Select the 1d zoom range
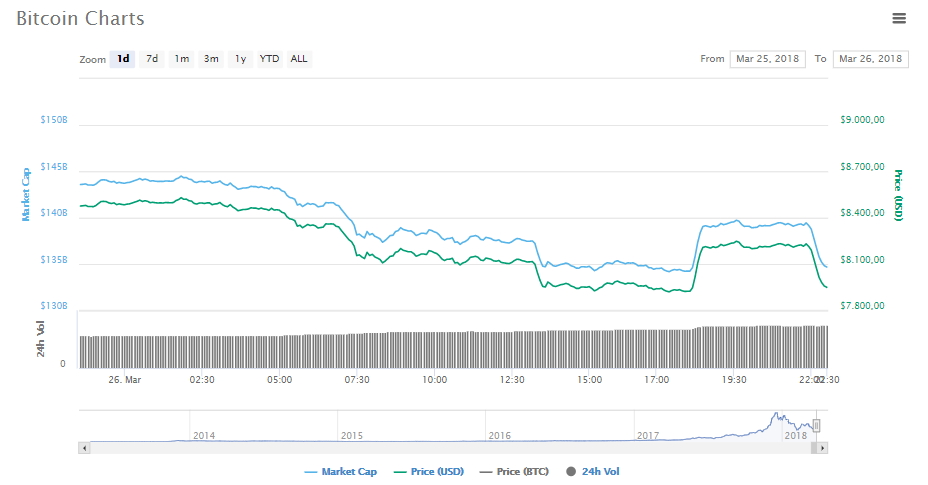The width and height of the screenshot is (928, 485). [123, 59]
